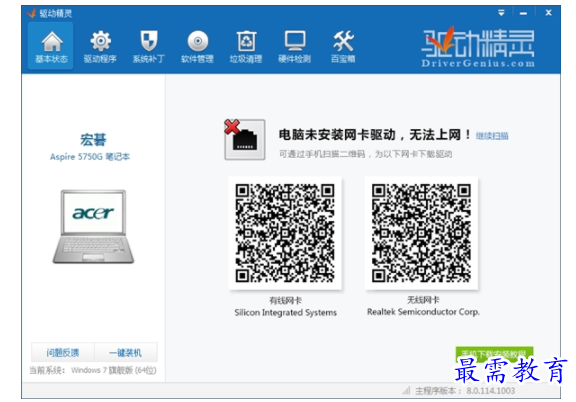
Task: Minimize the 驱动精灵 window
Action: [523, 13]
